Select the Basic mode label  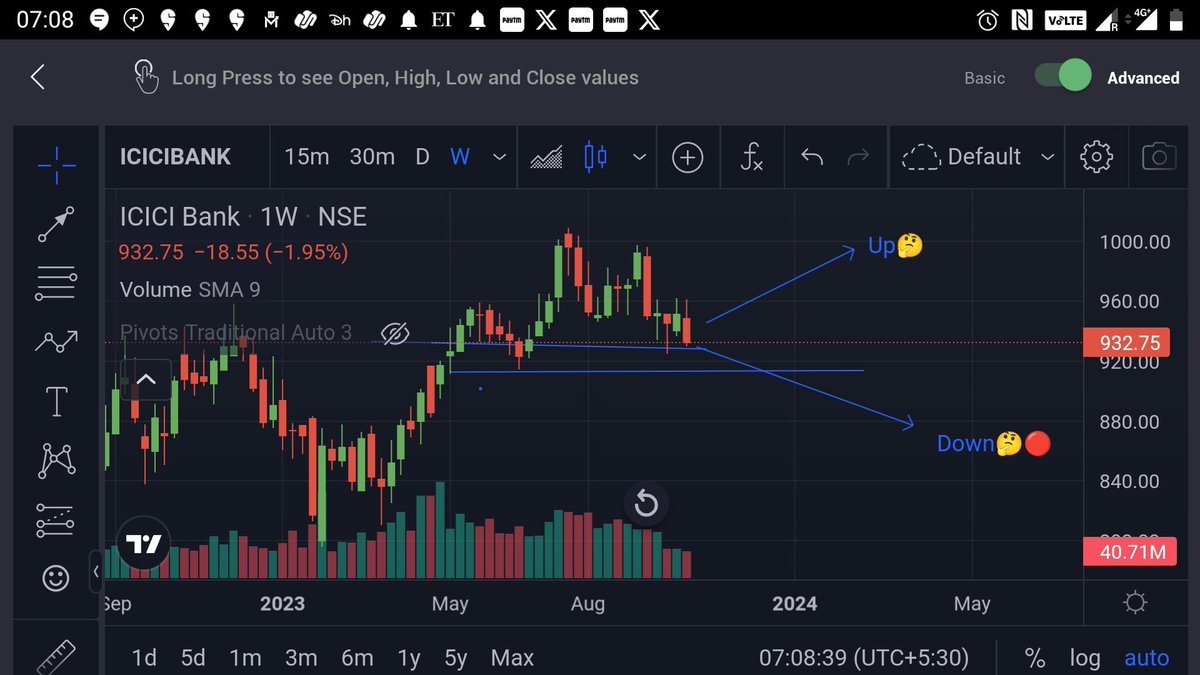click(x=984, y=78)
